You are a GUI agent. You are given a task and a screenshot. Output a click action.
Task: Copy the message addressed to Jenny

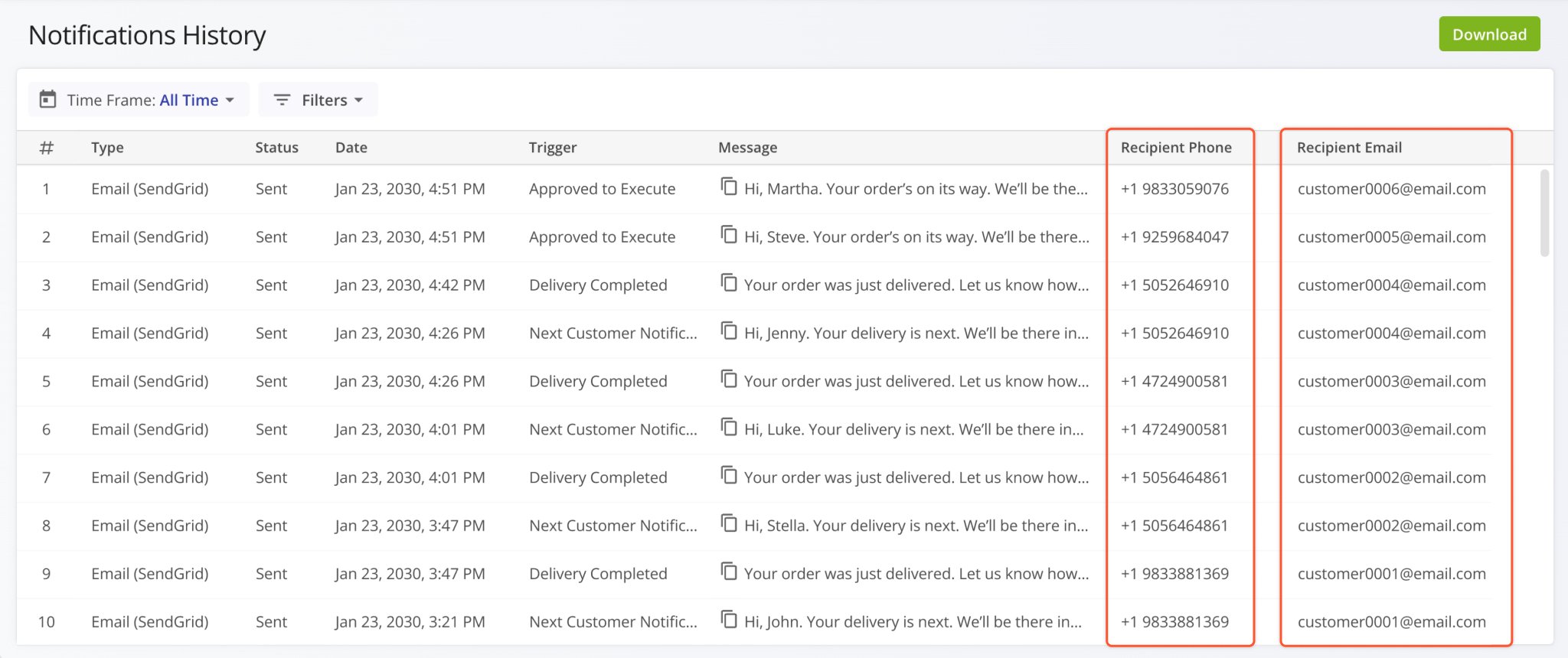(729, 331)
